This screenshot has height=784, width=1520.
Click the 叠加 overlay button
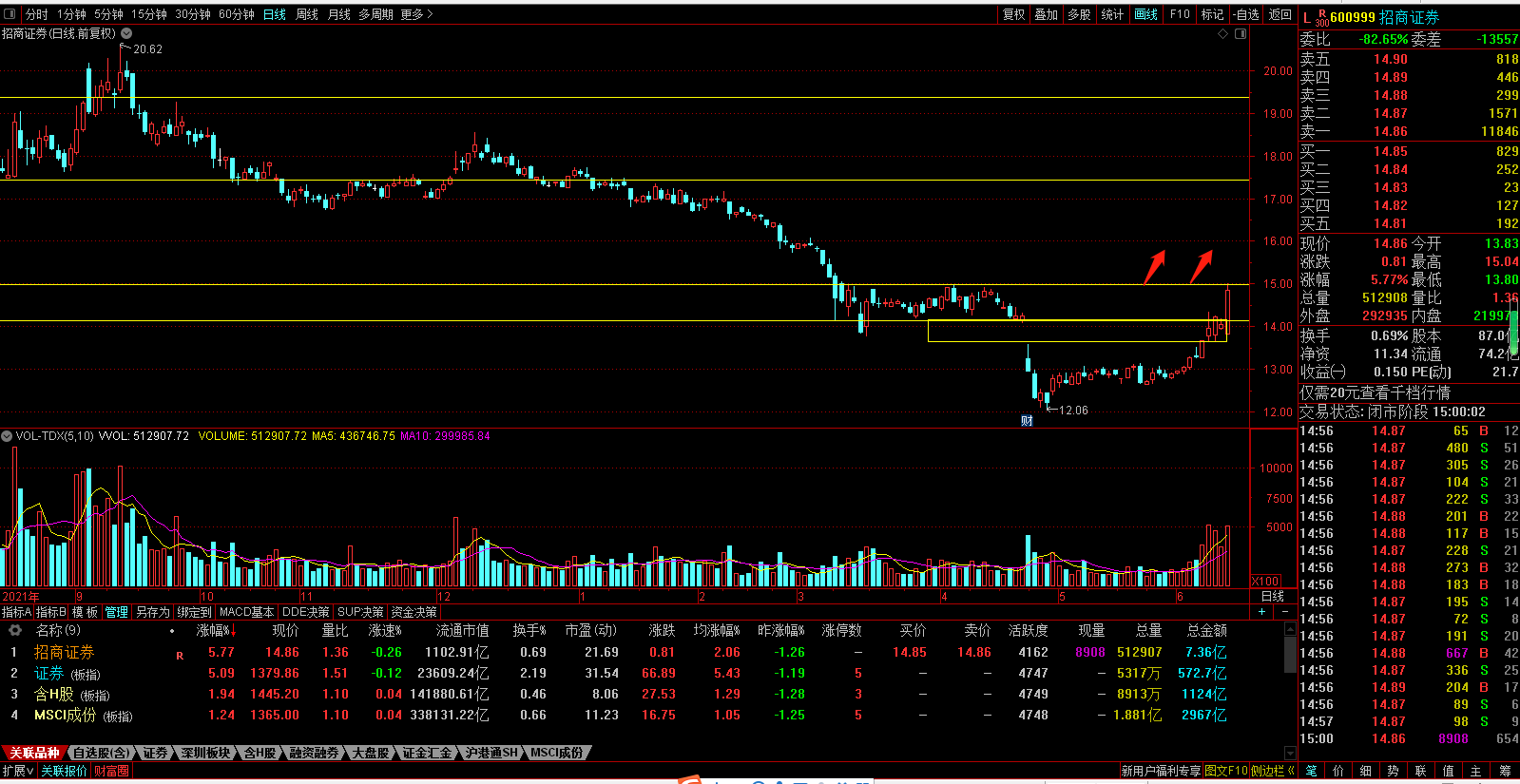1047,14
